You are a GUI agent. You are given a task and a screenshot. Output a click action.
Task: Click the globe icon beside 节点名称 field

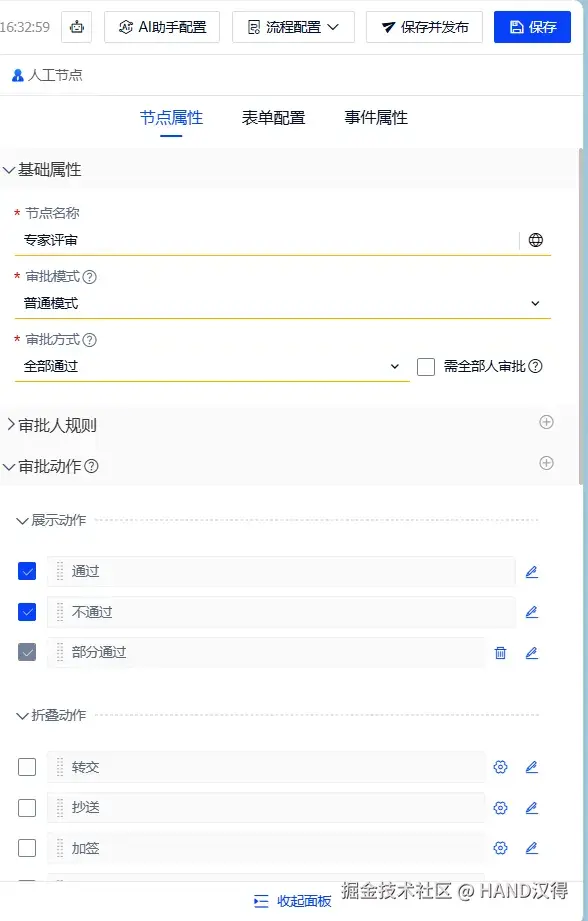[x=535, y=240]
